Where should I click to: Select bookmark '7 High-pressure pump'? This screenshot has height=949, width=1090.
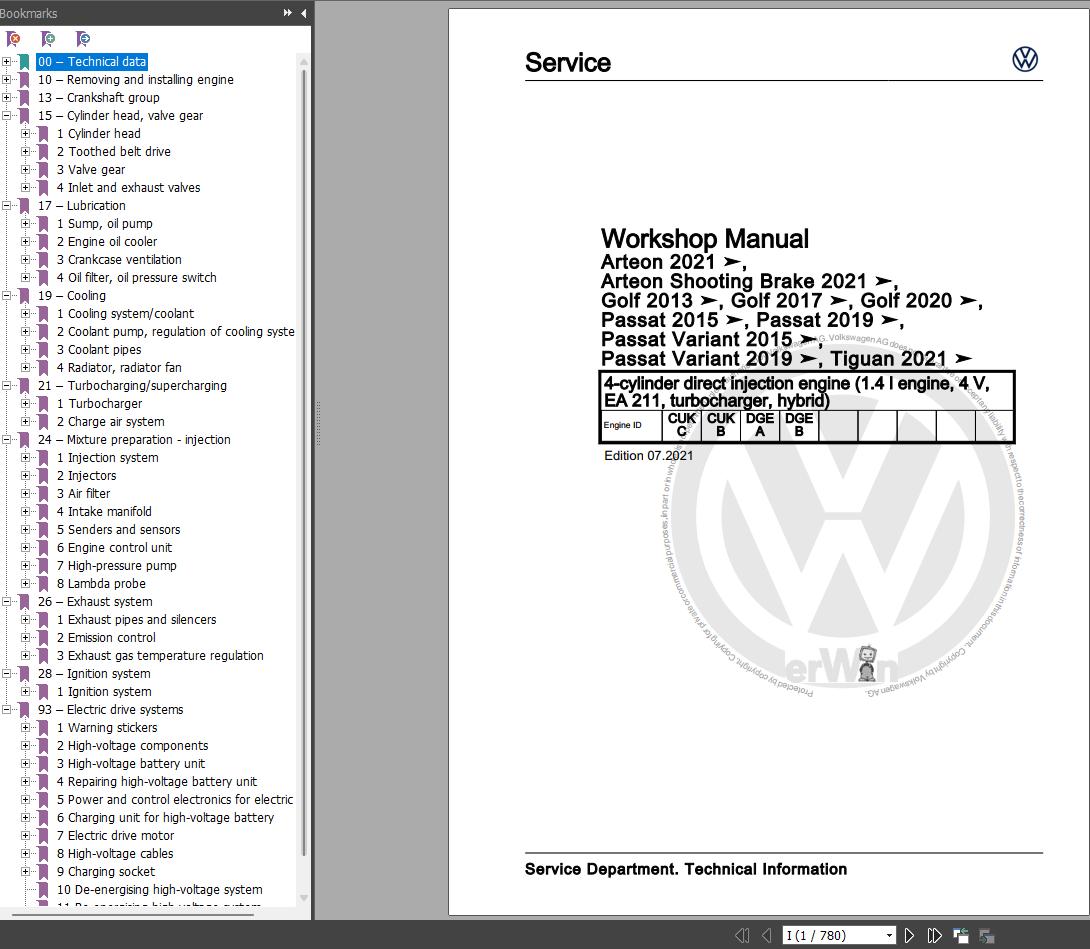coord(116,566)
